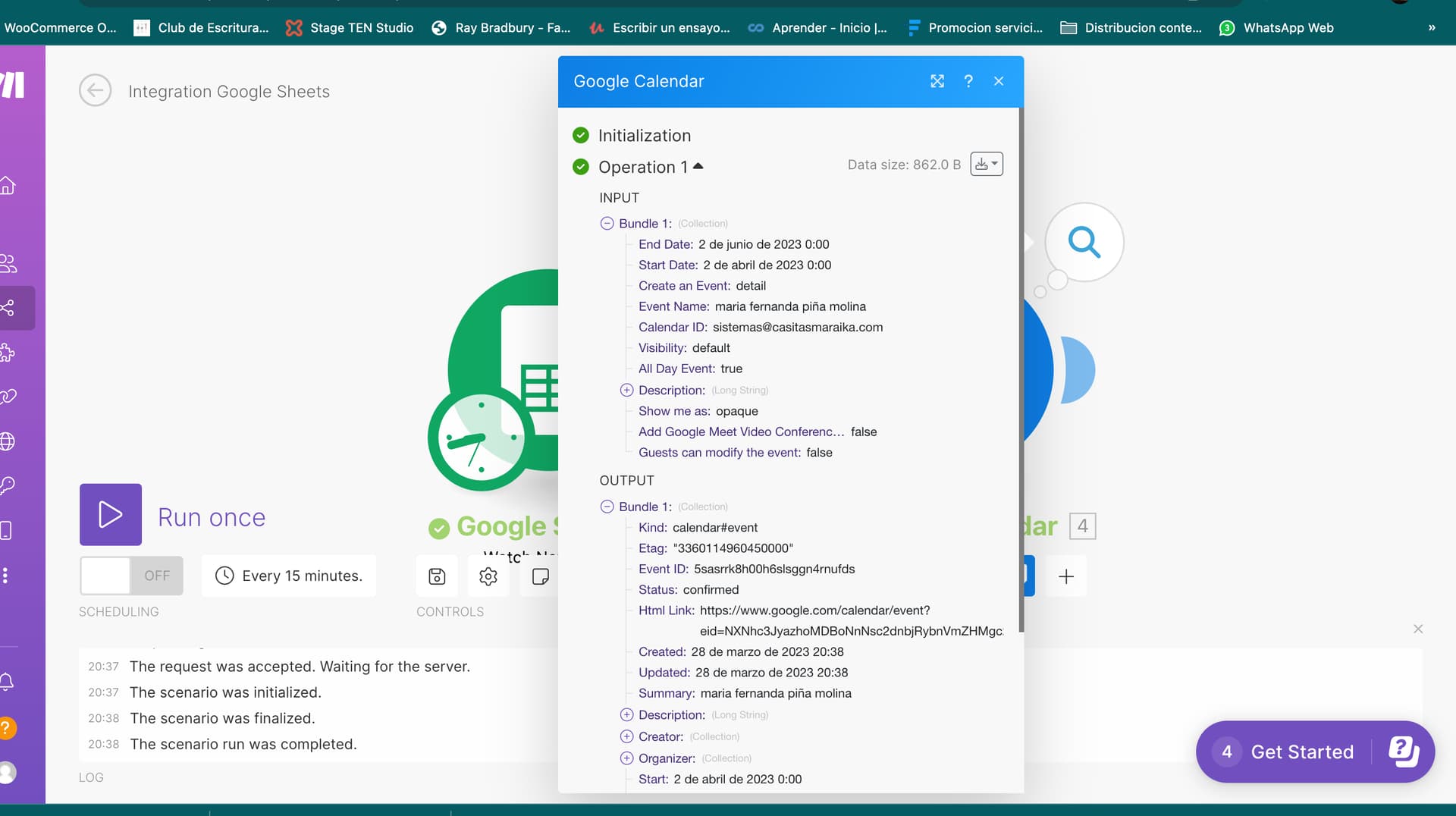This screenshot has height=816, width=1456.
Task: Expand the Organizer collection
Action: (626, 758)
